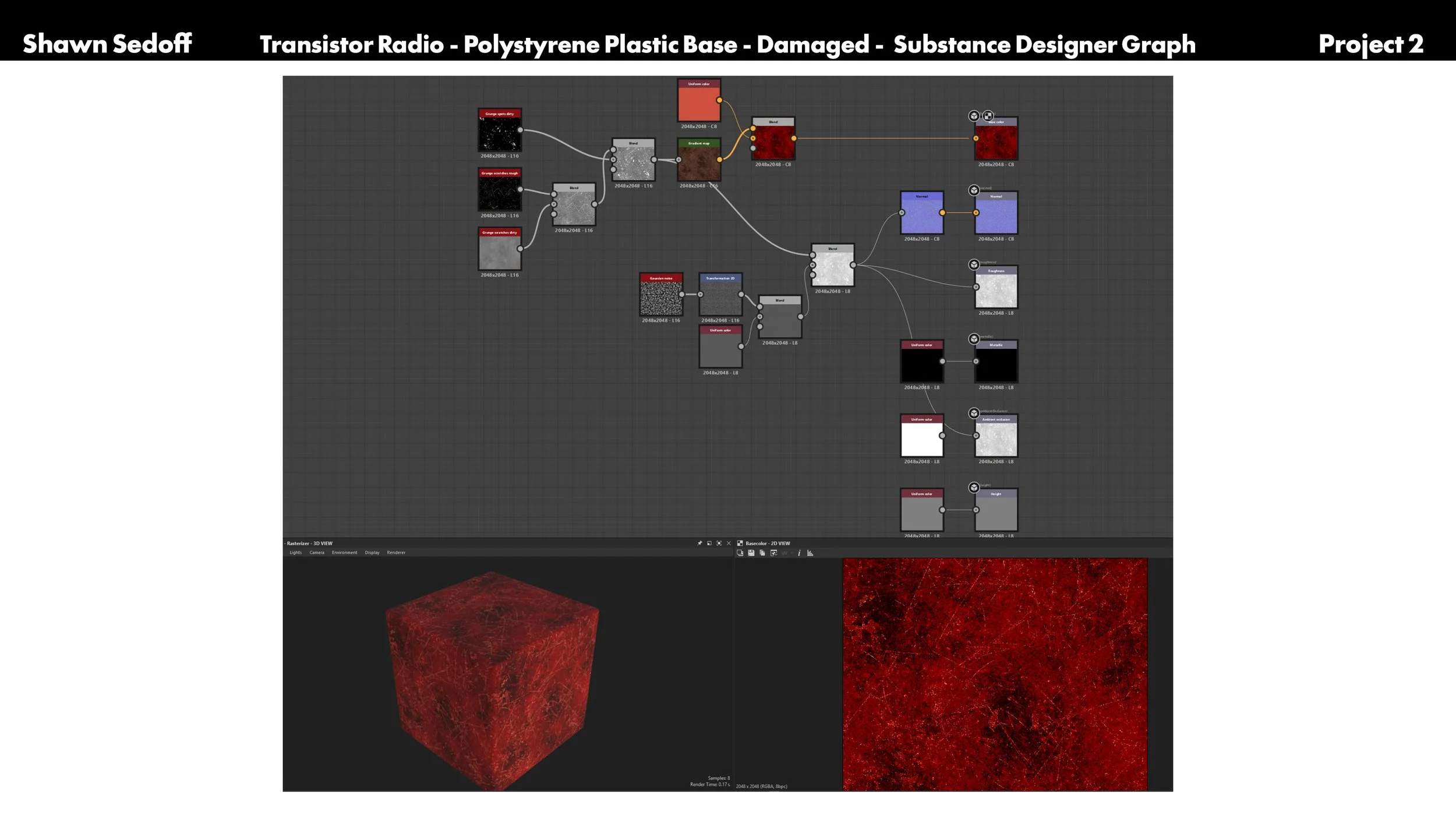Click the 3D view badge above Normal output node
This screenshot has height=819, width=1456.
(974, 190)
